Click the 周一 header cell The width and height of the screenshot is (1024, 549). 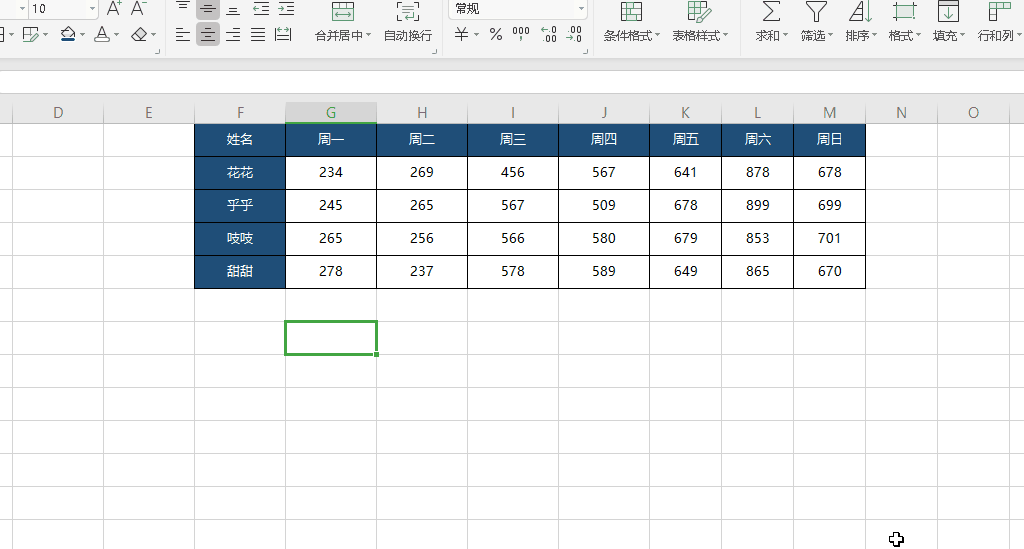tap(331, 140)
